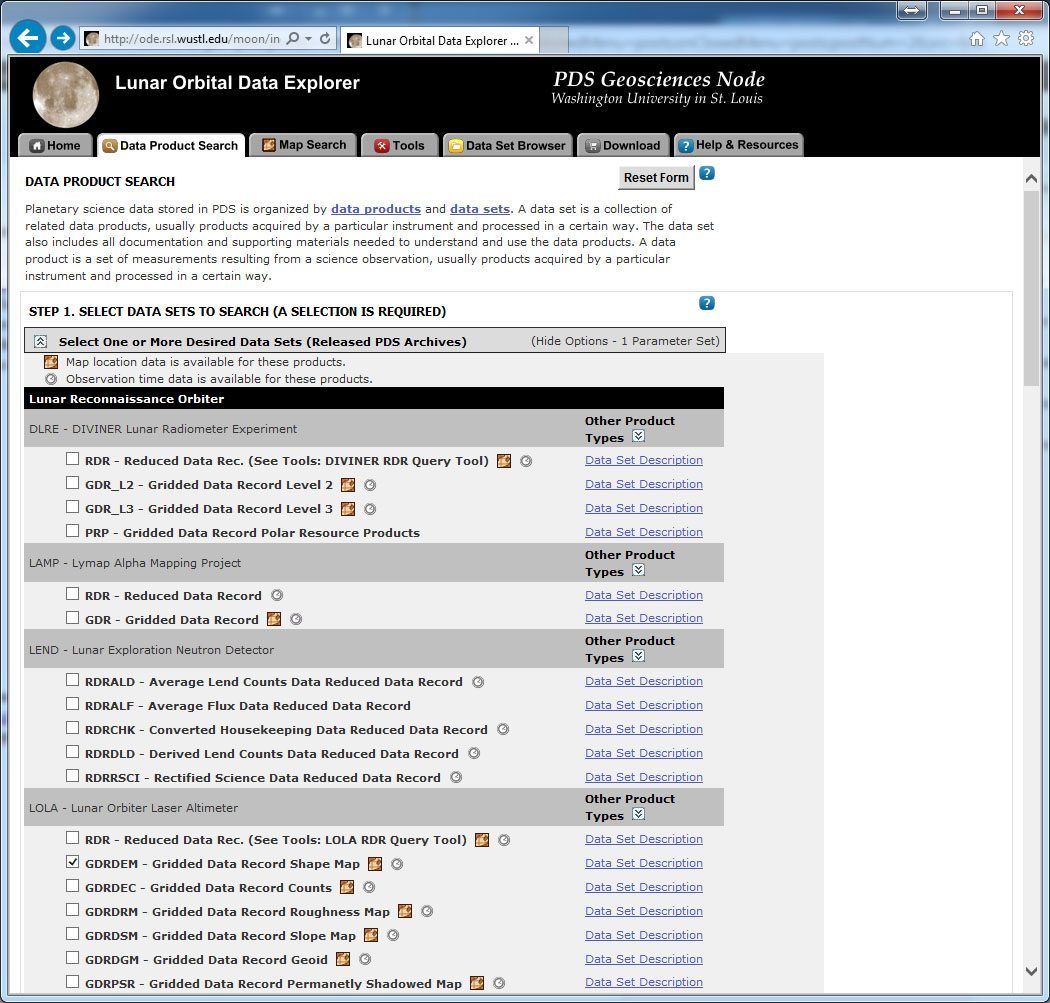Click the scroll up arrow
The image size is (1050, 1003).
pyautogui.click(x=1031, y=179)
